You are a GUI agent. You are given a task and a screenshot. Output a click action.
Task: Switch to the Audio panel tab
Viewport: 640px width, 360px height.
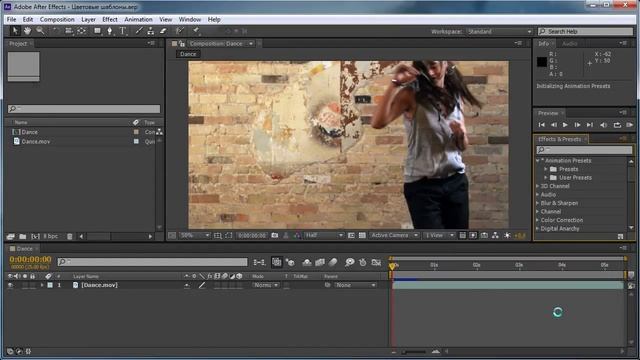[570, 43]
